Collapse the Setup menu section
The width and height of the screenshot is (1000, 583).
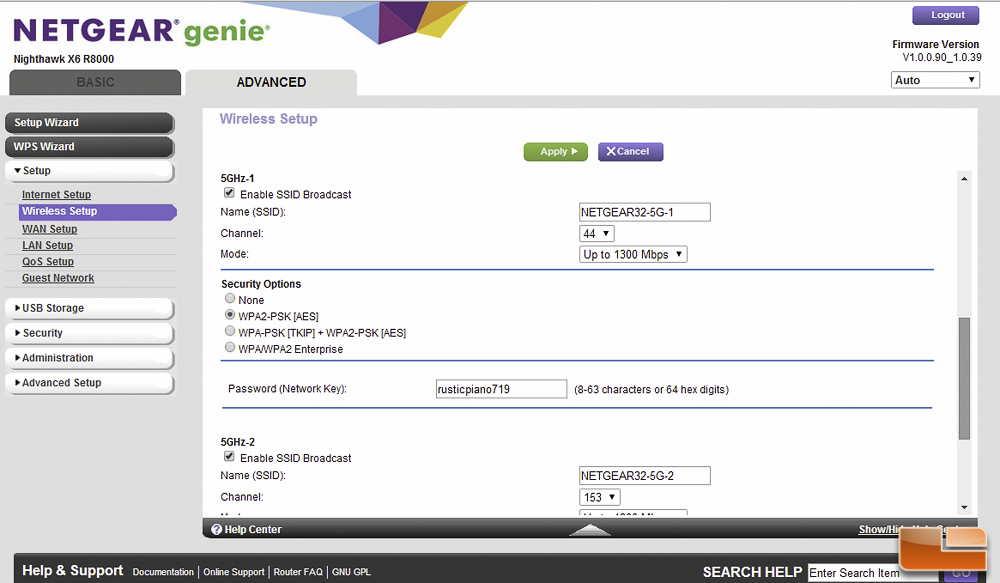pyautogui.click(x=89, y=171)
